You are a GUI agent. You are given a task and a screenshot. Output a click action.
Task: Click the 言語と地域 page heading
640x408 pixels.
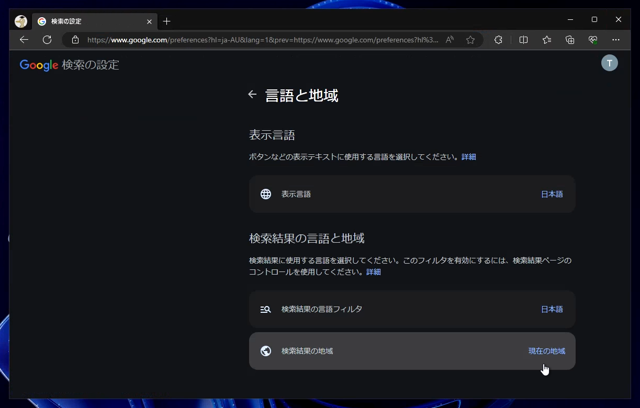click(x=302, y=95)
